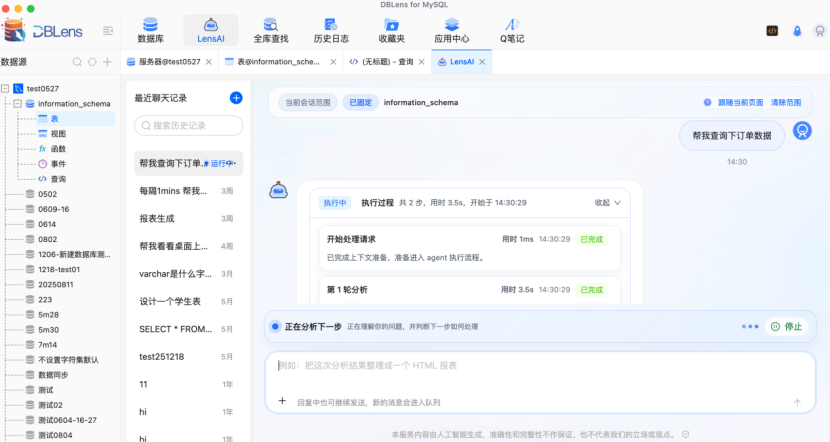Start a new chat with blue plus
Viewport: 830px width, 442px height.
pyautogui.click(x=236, y=98)
